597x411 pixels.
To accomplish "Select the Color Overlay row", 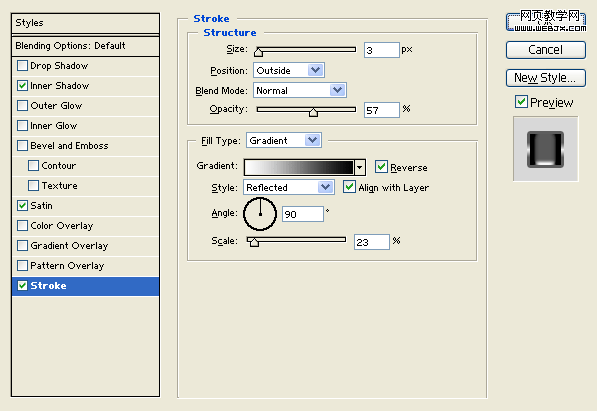I will click(x=85, y=225).
